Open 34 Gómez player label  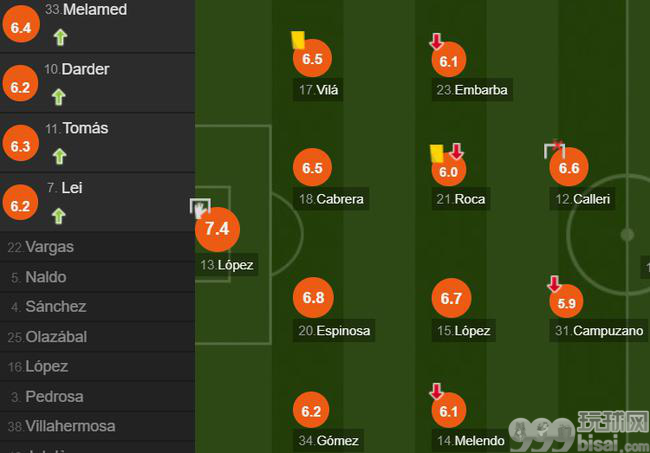[x=328, y=440]
